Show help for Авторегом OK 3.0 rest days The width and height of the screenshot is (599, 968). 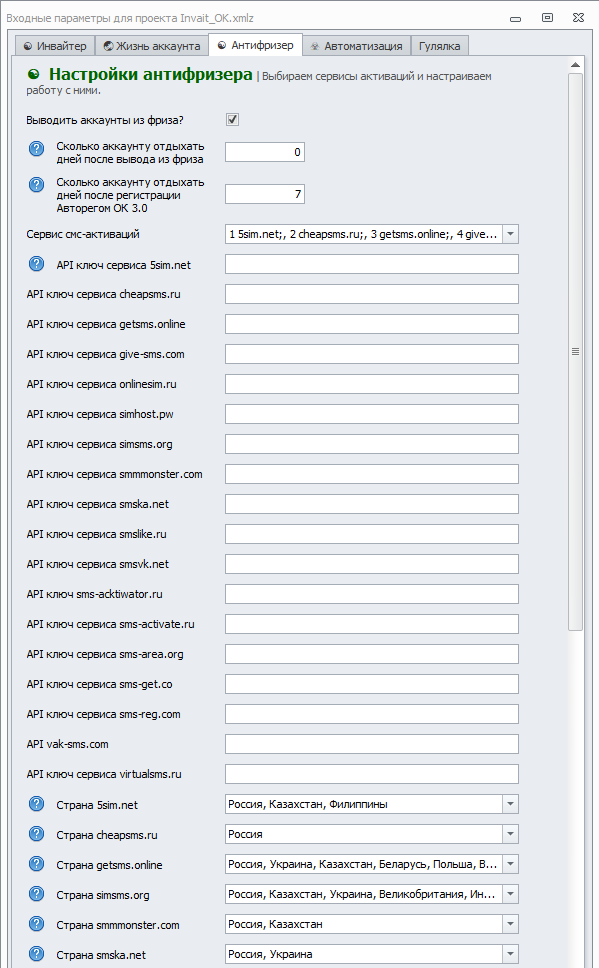pos(36,184)
